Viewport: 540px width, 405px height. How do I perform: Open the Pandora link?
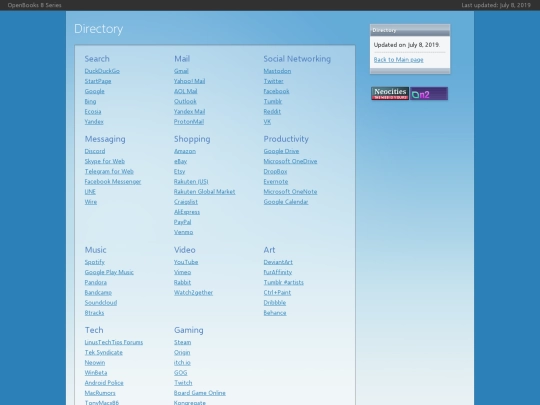click(x=96, y=282)
